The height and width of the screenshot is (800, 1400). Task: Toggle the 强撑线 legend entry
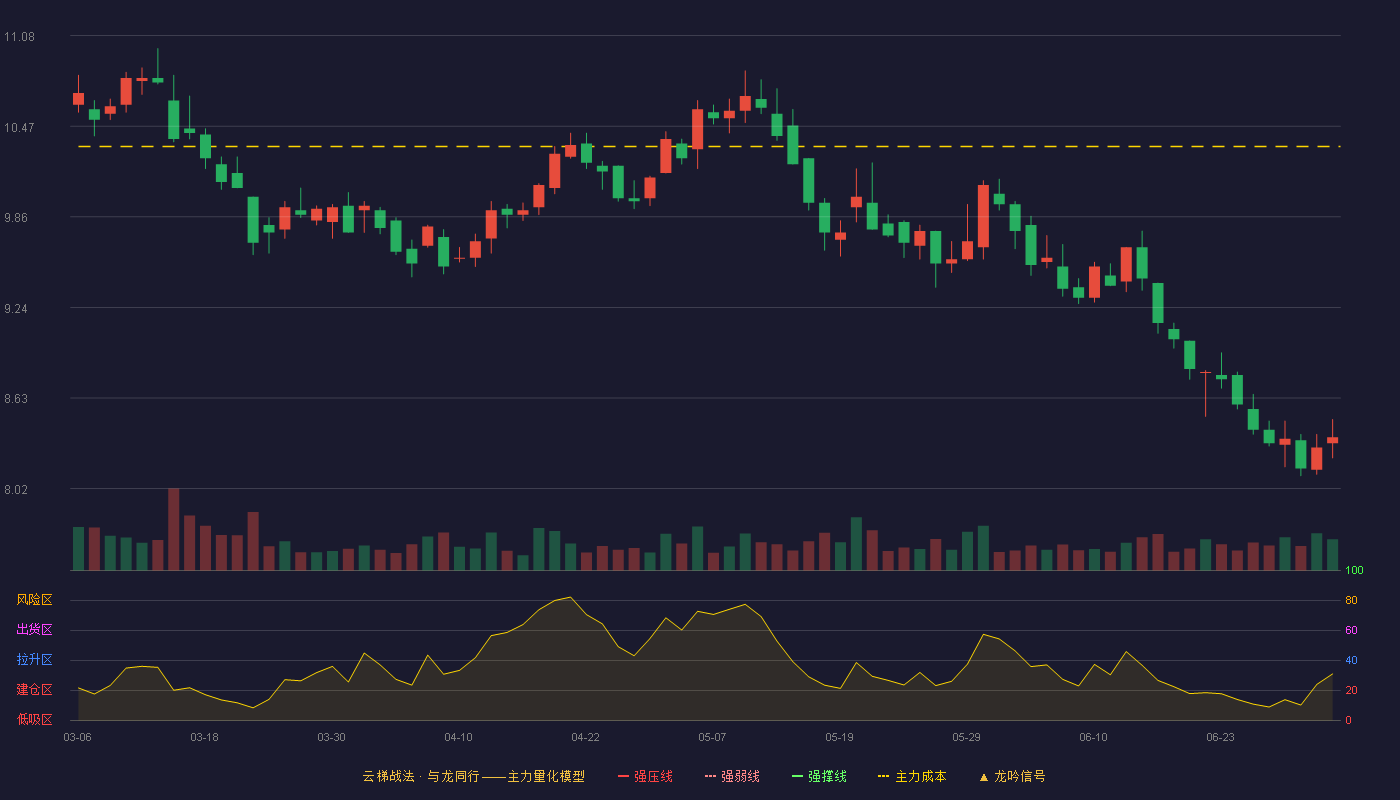[x=819, y=776]
